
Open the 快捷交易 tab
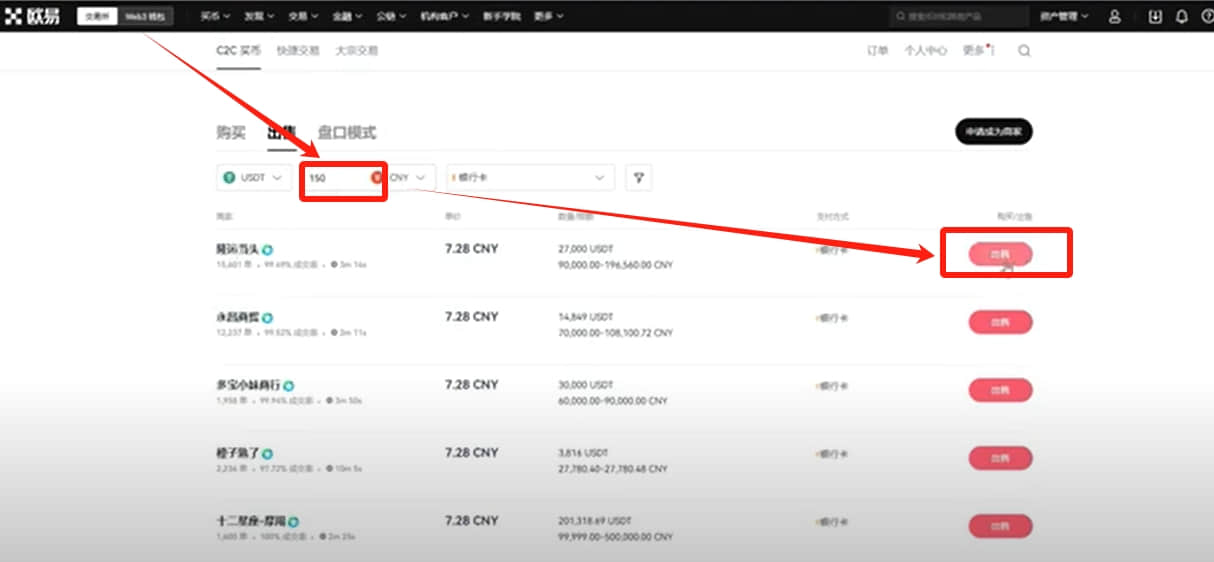point(298,51)
